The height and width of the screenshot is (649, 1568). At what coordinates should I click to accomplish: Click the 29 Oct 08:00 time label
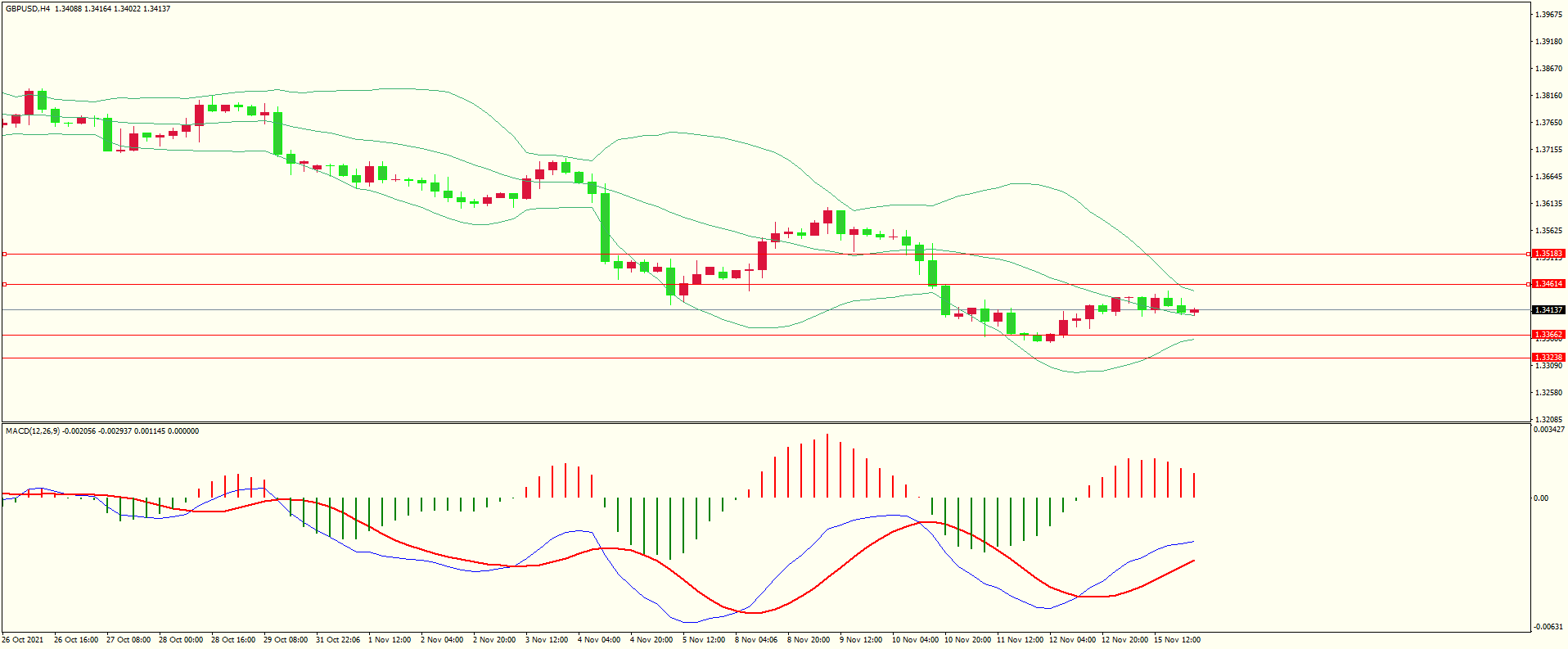pos(286,640)
